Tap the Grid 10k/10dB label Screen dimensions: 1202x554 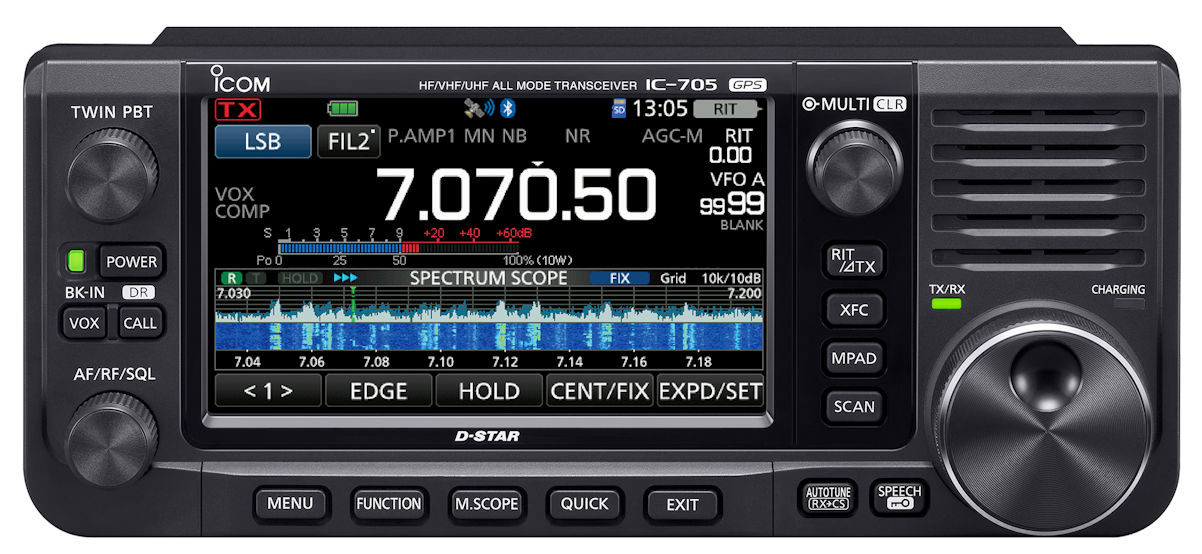[x=710, y=278]
